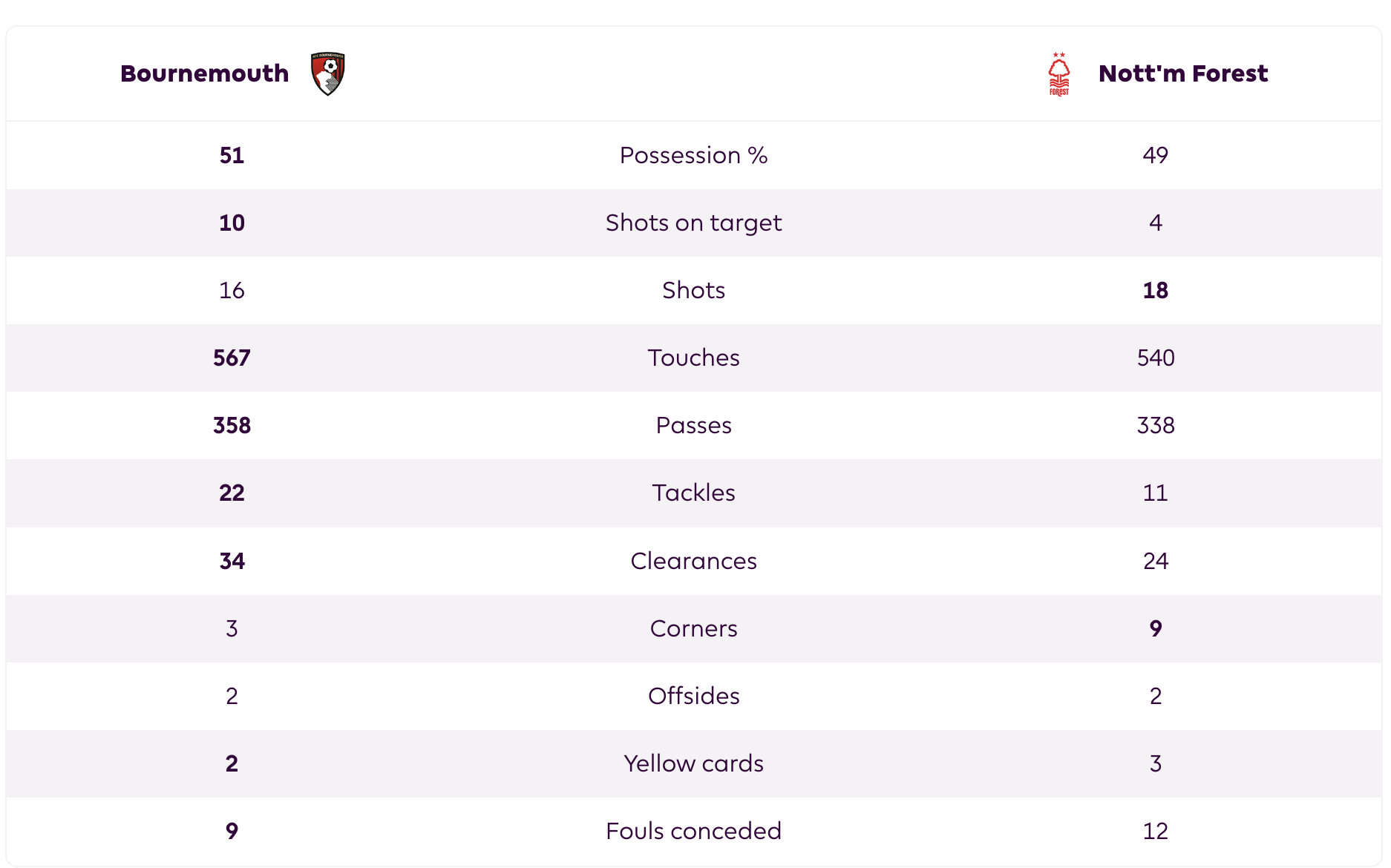Click Bournemouth's 567 touches value

[232, 358]
